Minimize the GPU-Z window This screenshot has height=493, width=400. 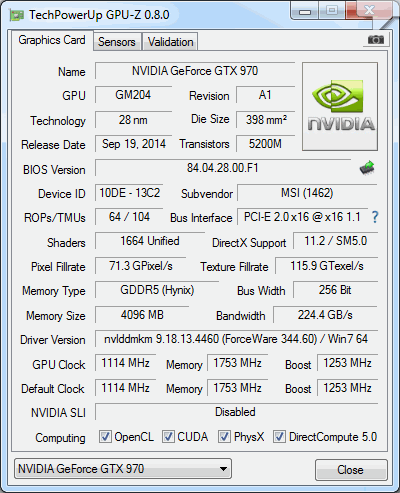point(305,11)
